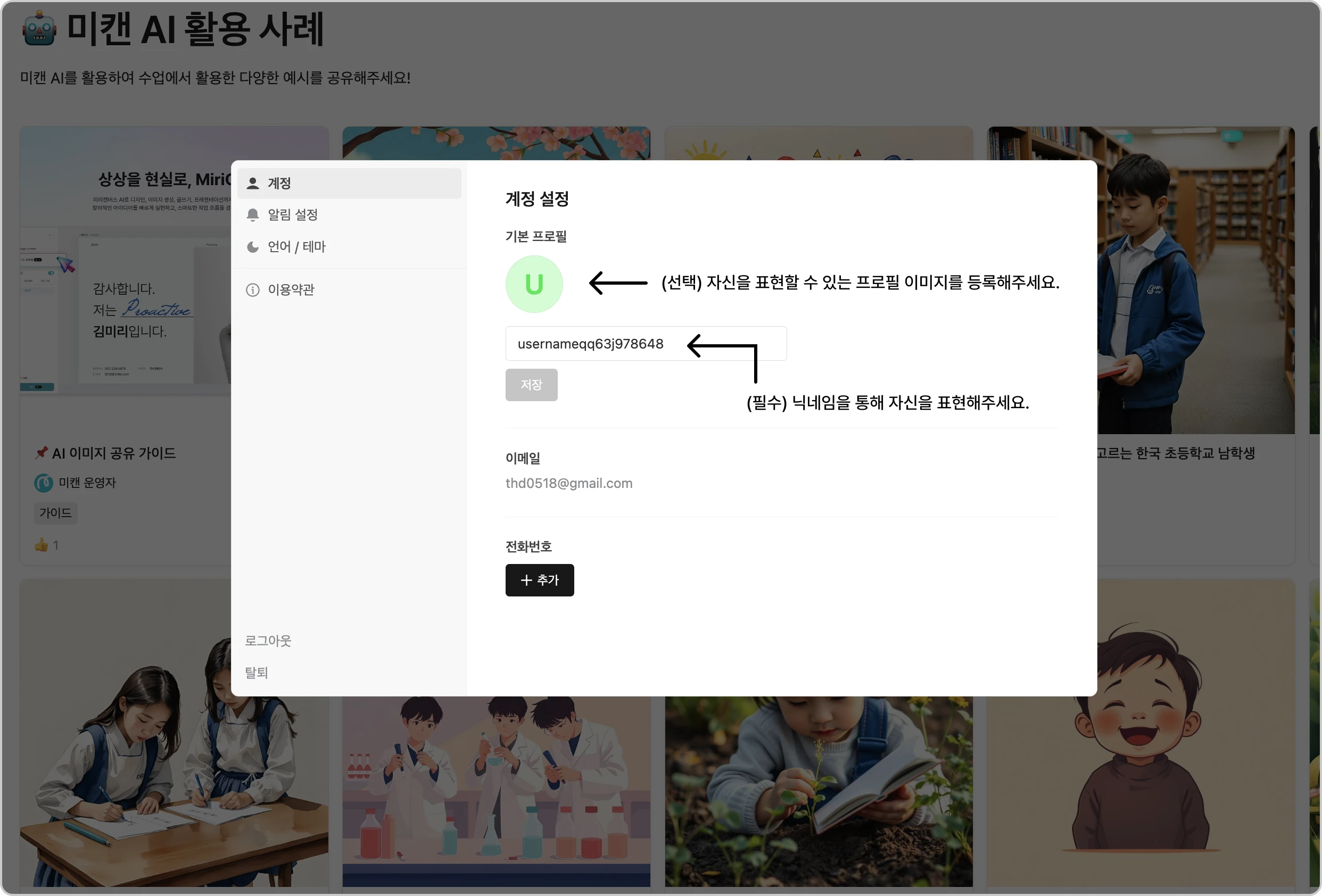Open the child reading in garden thumbnail

pos(819,791)
